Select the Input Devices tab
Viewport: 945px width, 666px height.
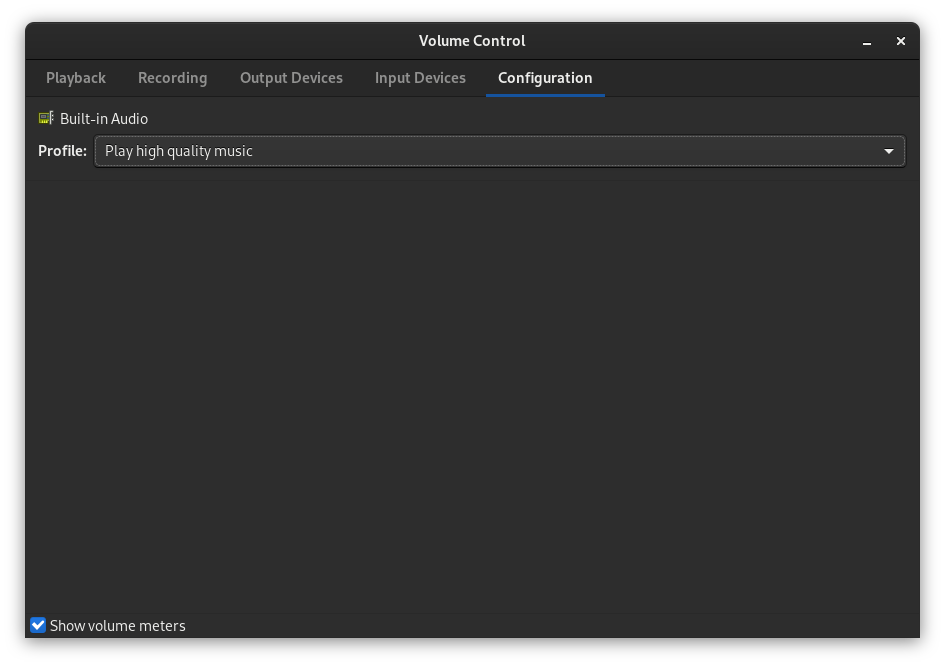420,78
